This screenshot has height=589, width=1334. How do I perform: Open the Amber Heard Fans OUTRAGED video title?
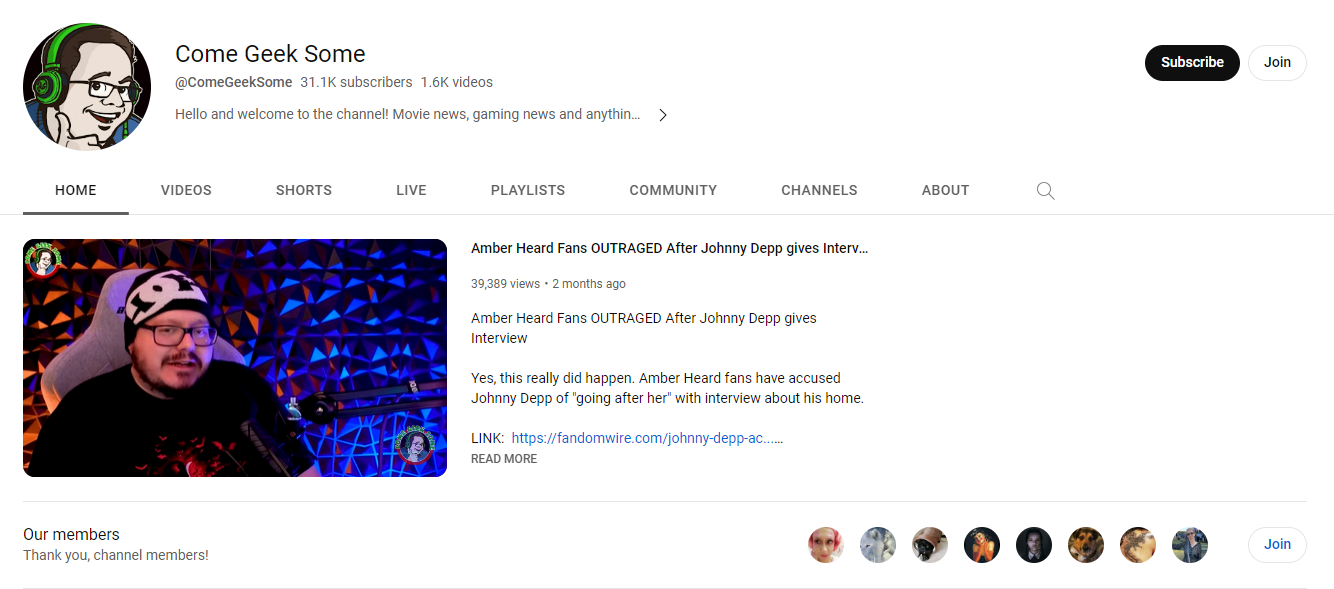click(x=669, y=248)
